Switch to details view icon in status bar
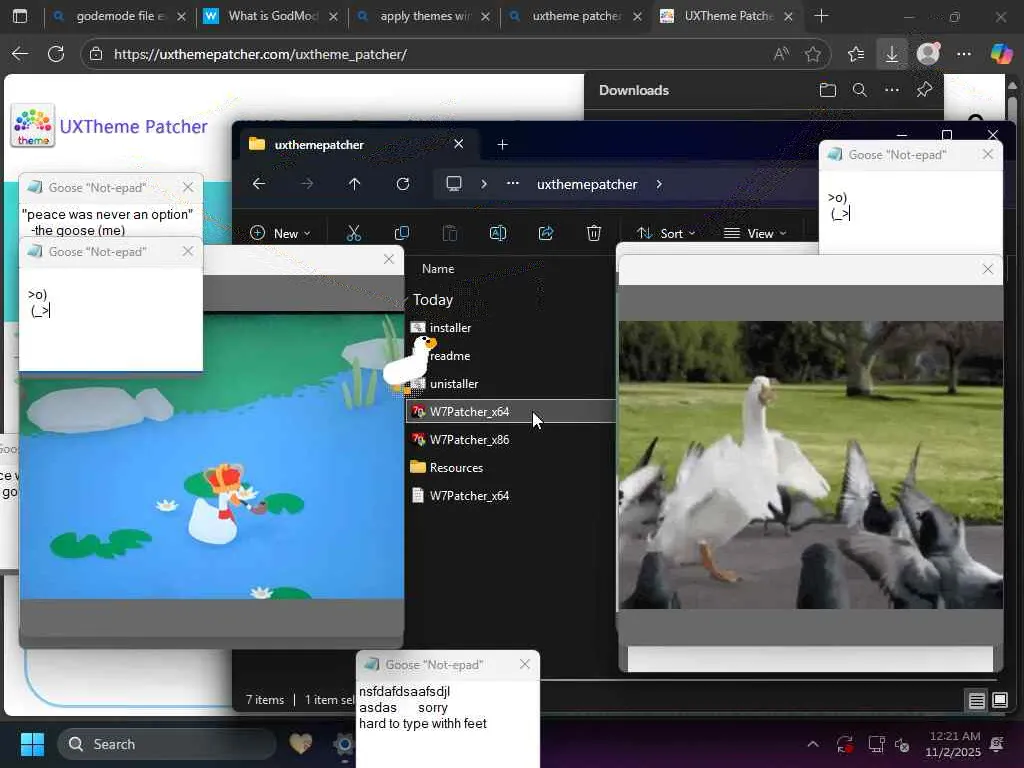1024x768 pixels. point(977,701)
